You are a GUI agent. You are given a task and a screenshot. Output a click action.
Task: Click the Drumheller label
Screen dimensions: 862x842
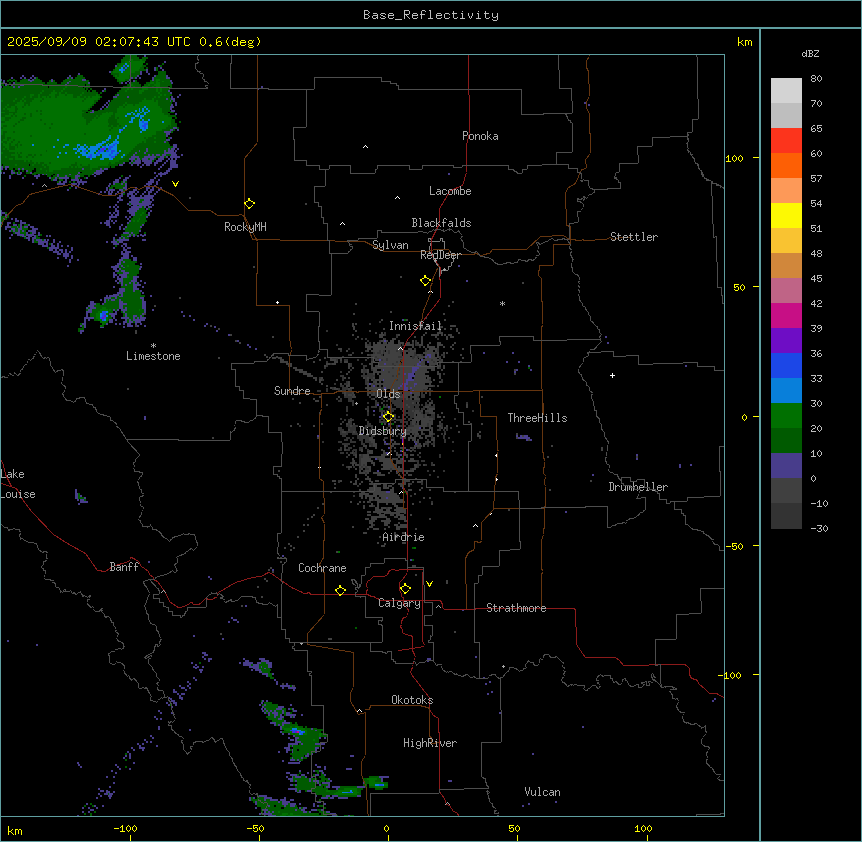[x=638, y=487]
